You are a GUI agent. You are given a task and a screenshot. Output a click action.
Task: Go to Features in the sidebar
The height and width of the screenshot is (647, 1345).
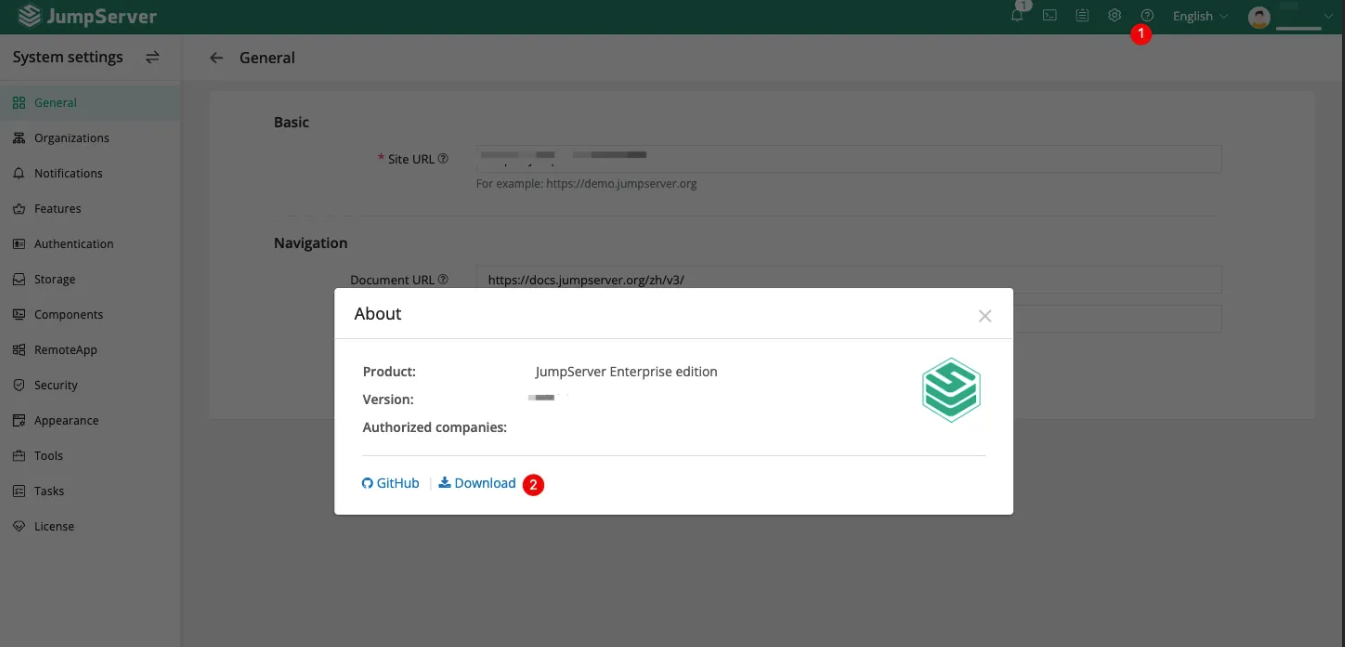click(x=90, y=208)
